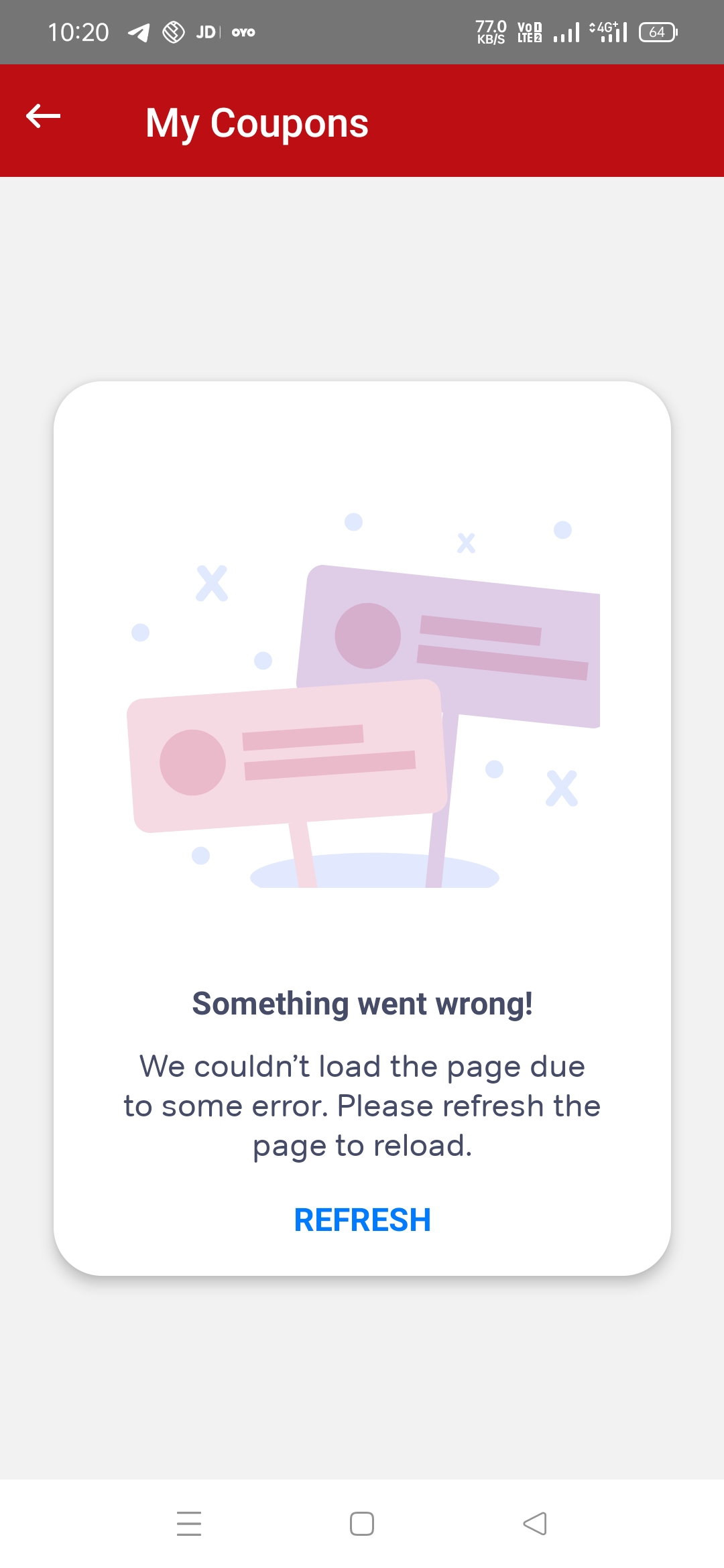The image size is (724, 1568).
Task: Tap the 10:20 clock in status bar
Action: click(x=78, y=32)
